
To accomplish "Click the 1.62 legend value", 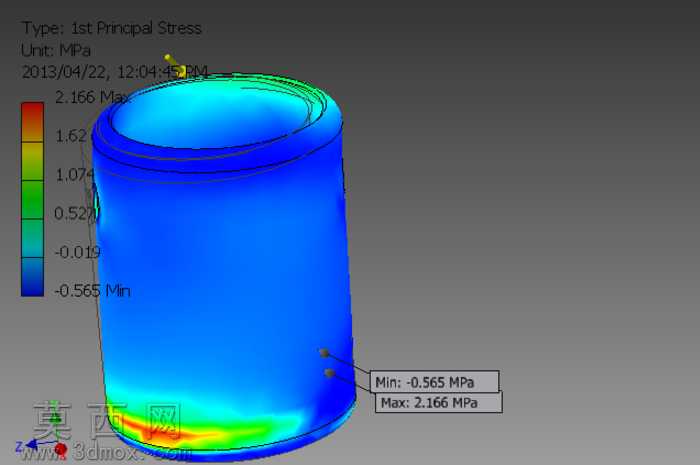I will point(71,136).
